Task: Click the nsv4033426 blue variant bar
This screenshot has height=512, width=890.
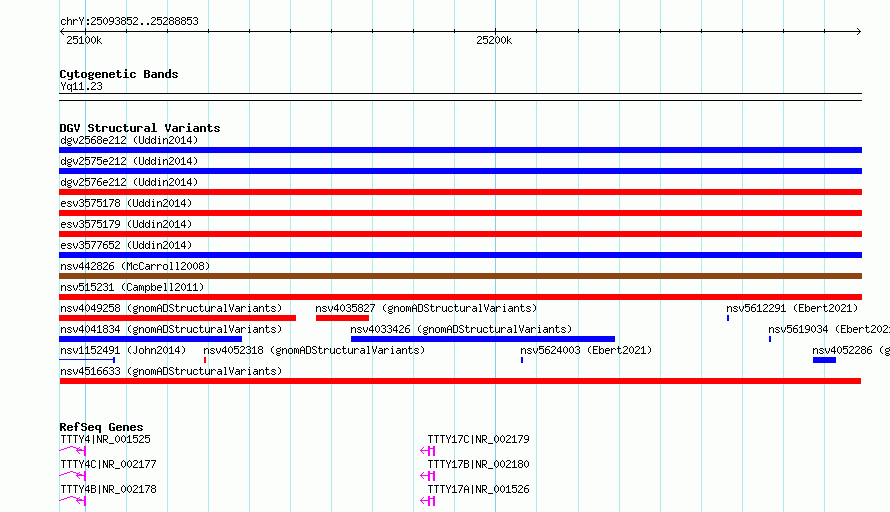Action: pyautogui.click(x=483, y=339)
